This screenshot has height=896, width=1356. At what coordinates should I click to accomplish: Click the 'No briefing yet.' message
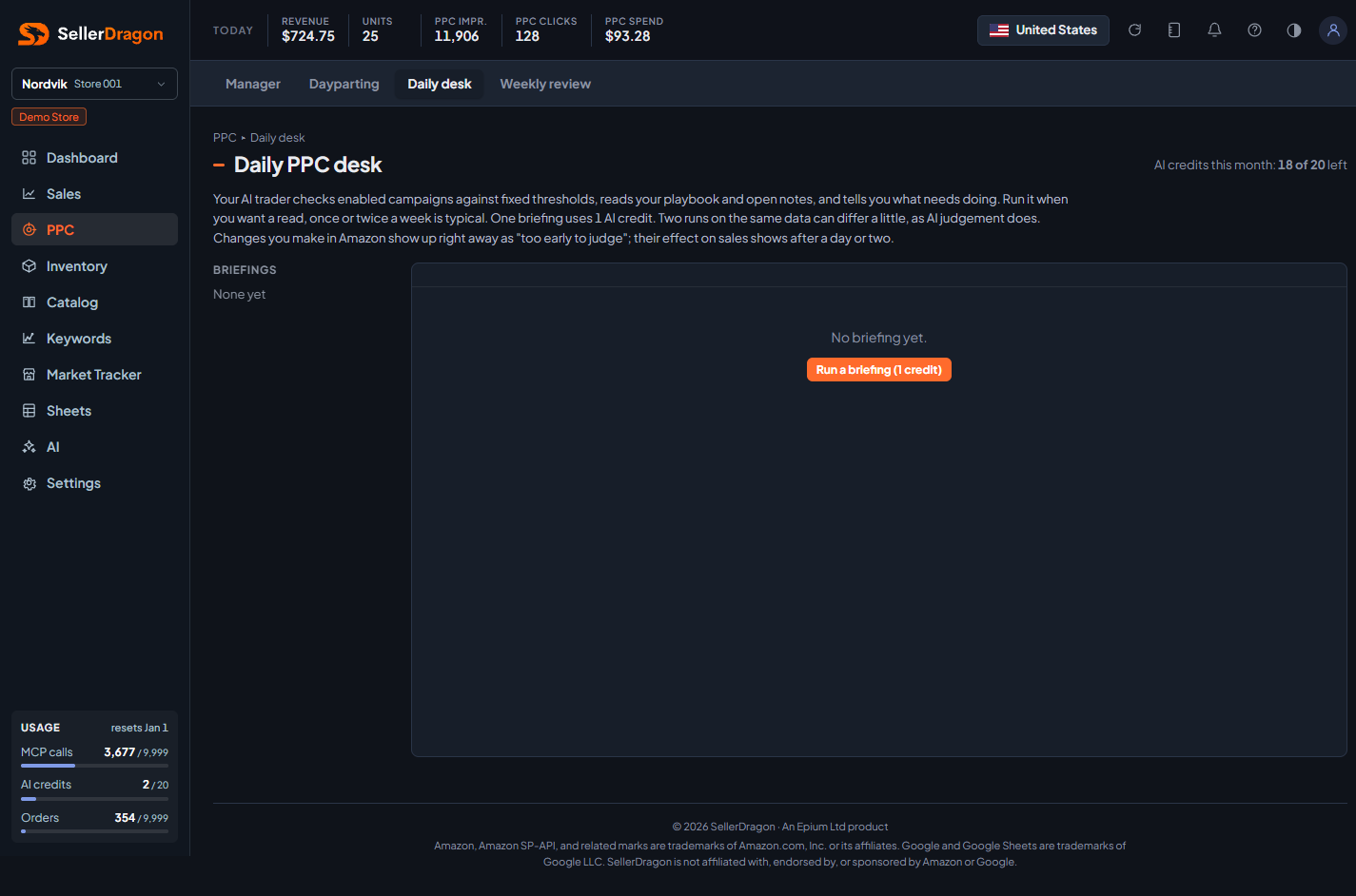[879, 338]
